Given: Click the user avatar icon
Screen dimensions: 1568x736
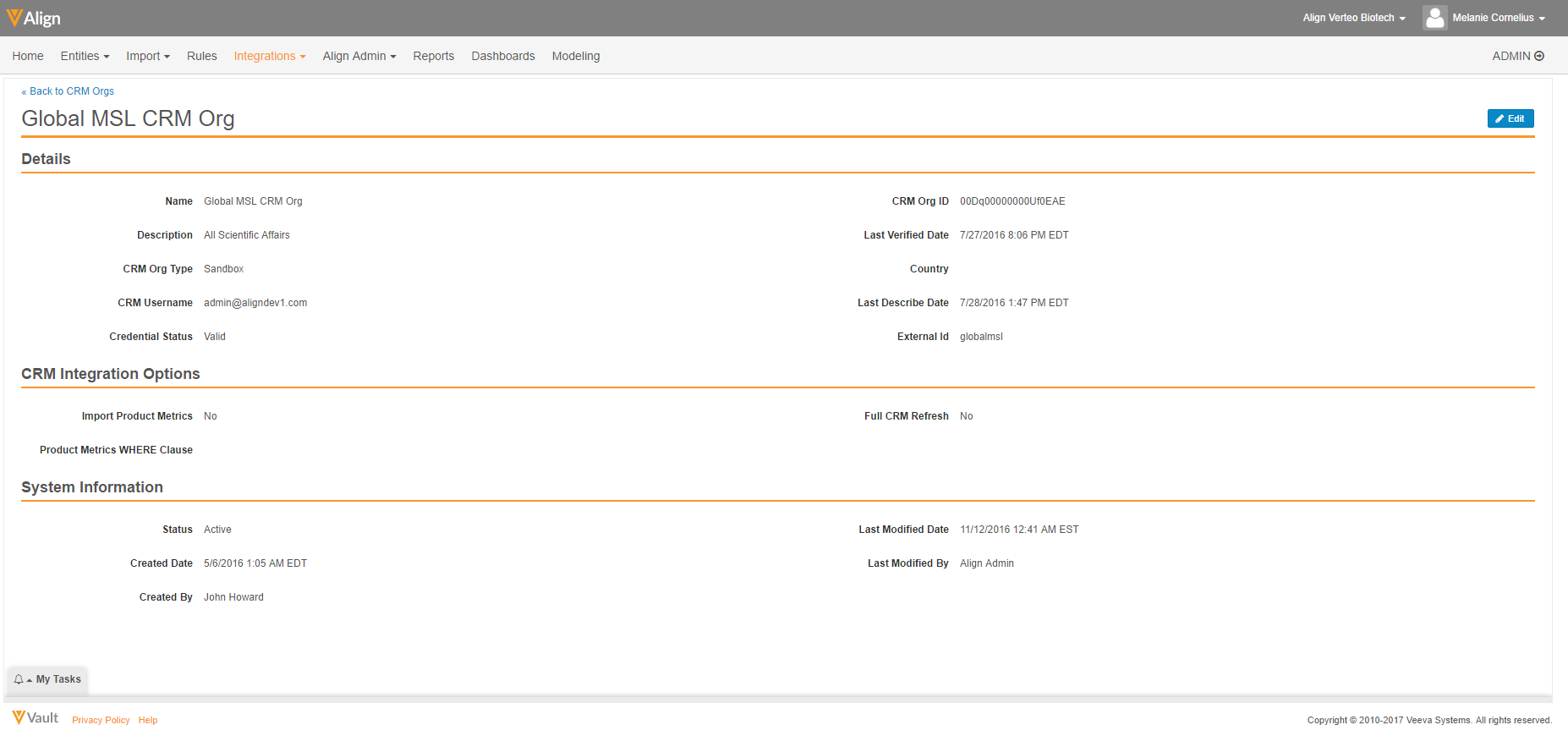Looking at the screenshot, I should [x=1434, y=18].
